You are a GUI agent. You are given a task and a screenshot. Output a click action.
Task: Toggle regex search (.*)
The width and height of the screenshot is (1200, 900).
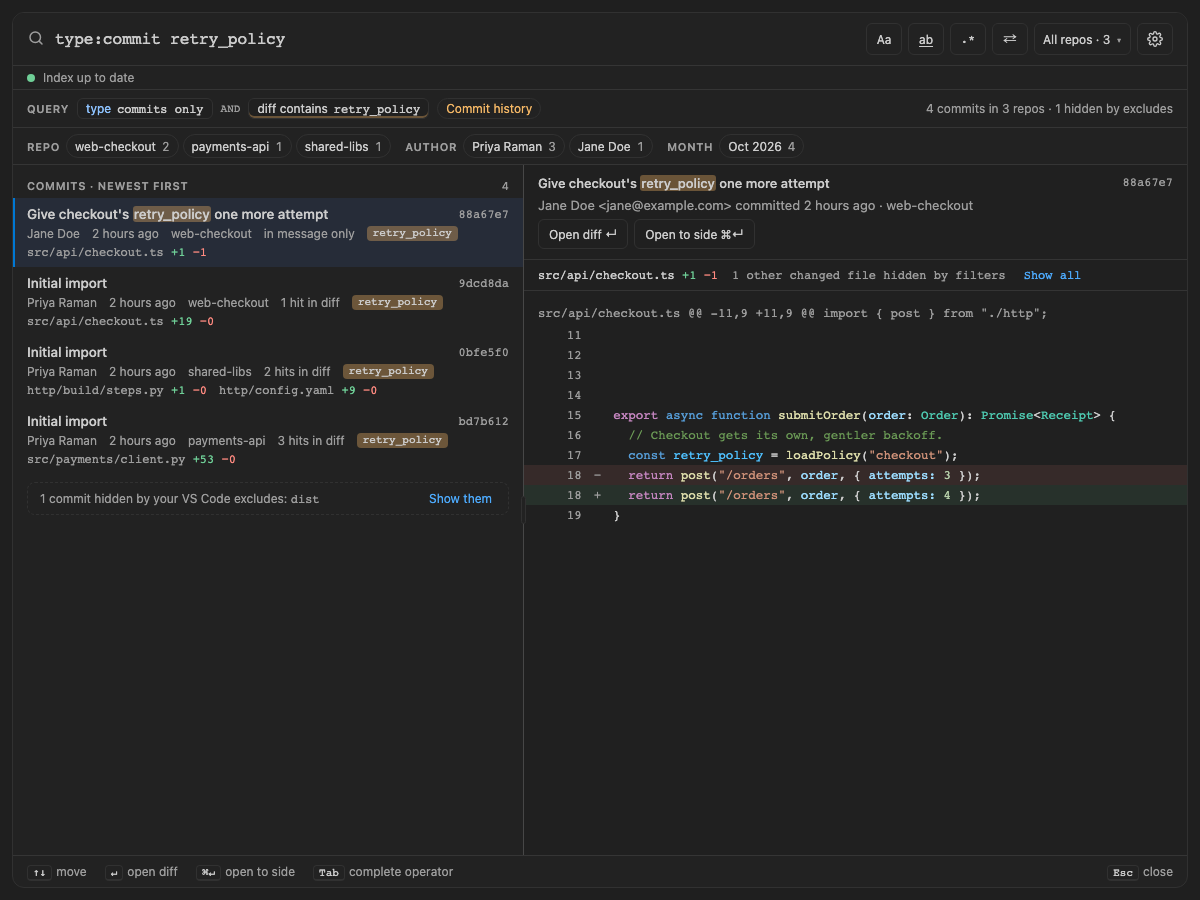point(968,39)
